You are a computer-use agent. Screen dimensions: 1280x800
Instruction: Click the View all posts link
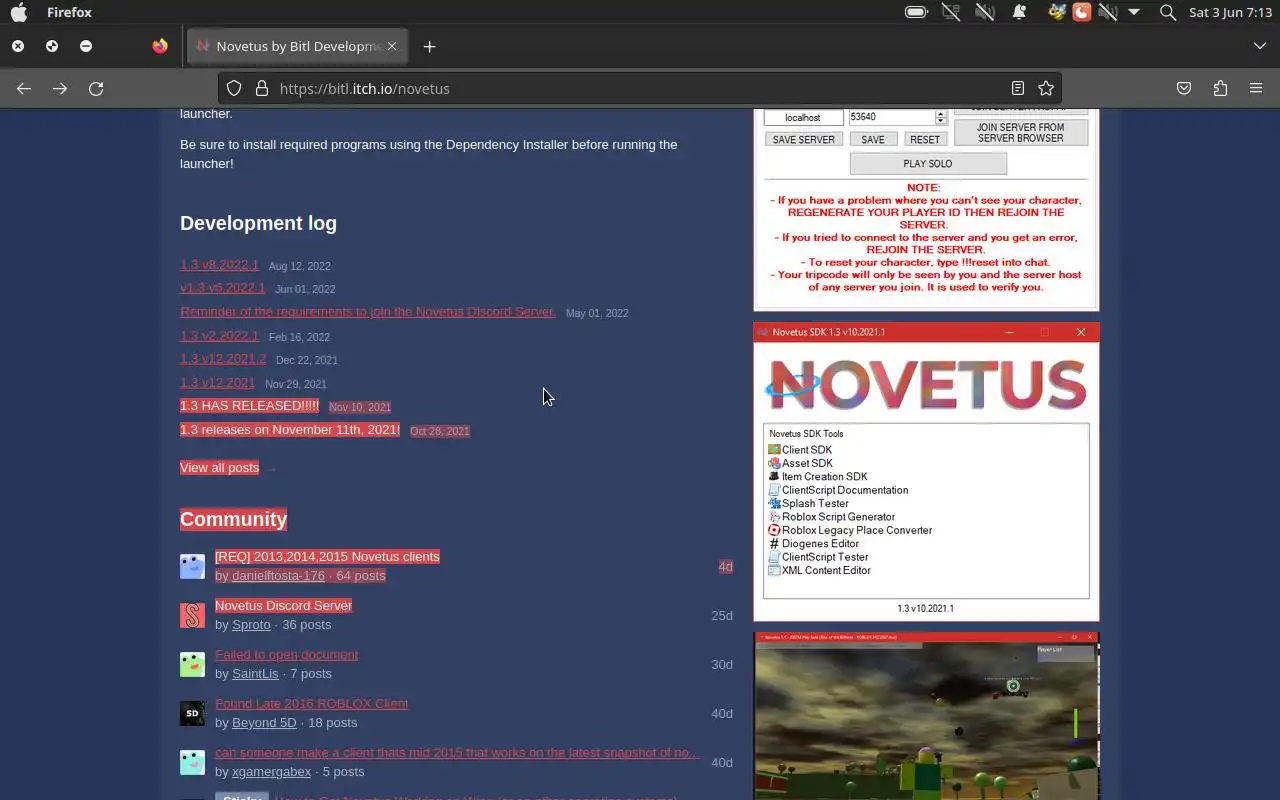(219, 467)
